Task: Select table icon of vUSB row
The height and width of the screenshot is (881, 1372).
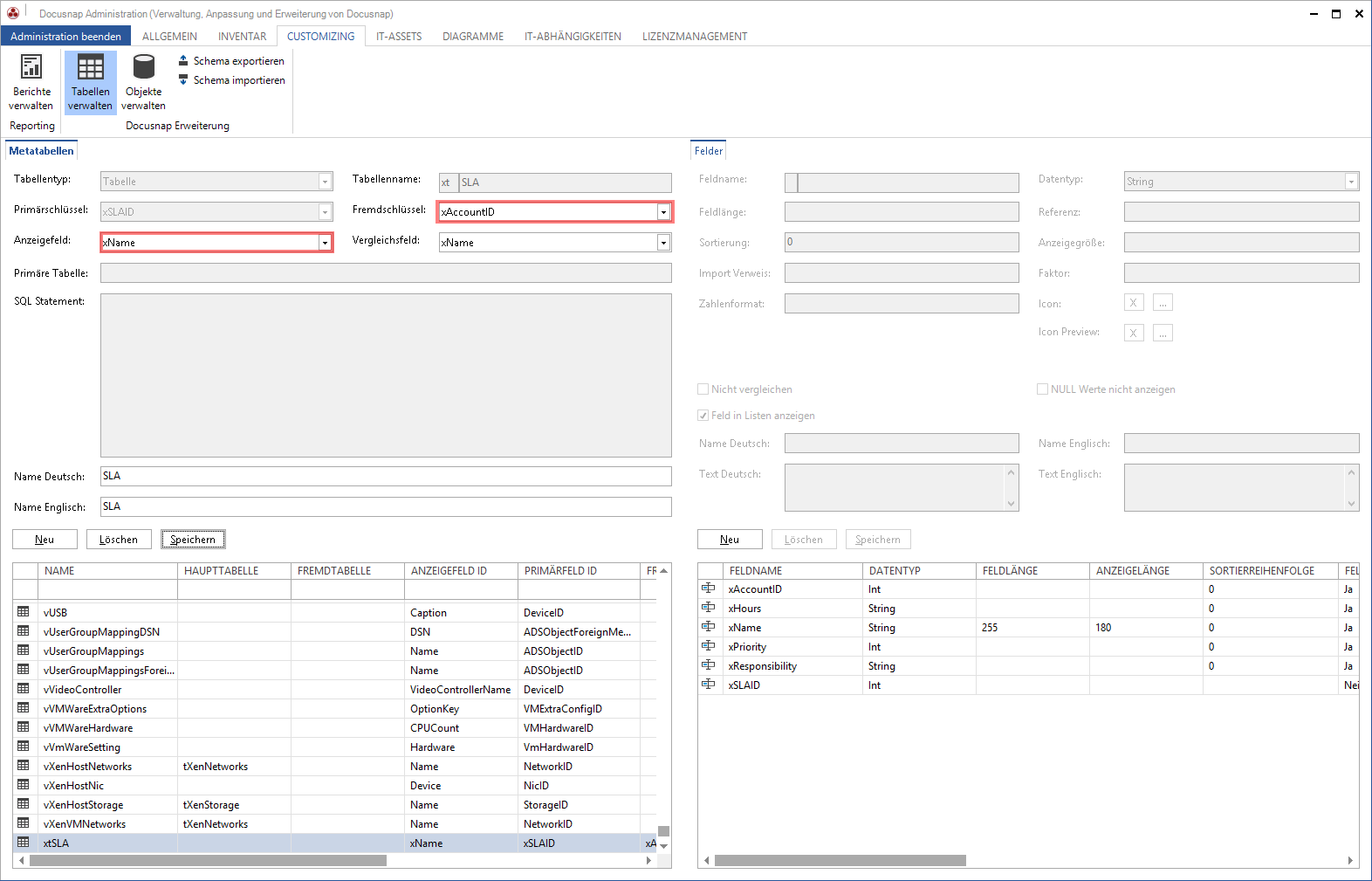Action: (24, 612)
